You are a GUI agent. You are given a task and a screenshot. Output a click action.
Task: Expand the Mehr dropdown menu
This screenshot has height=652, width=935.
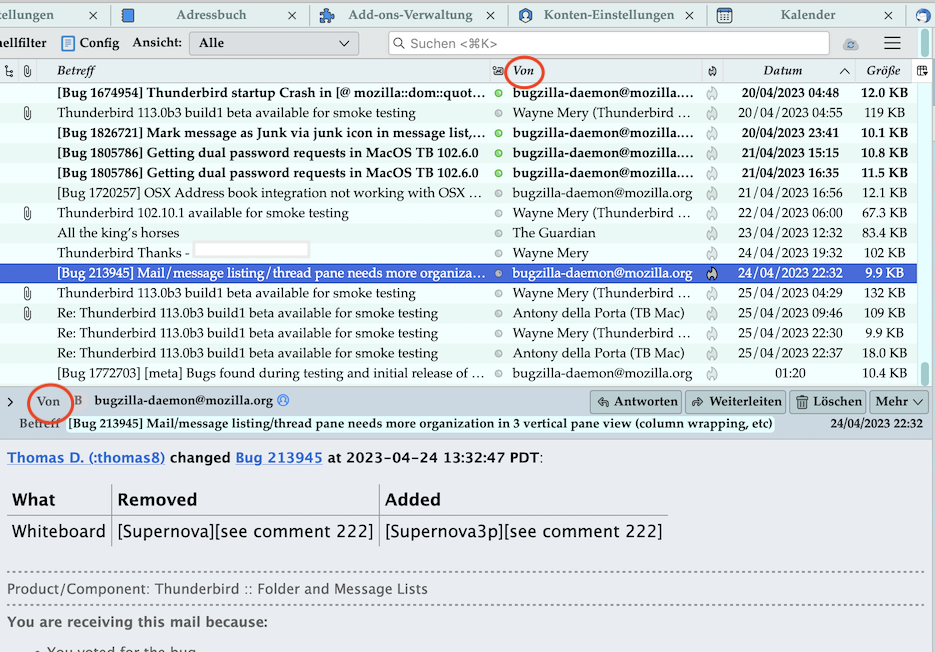[899, 401]
